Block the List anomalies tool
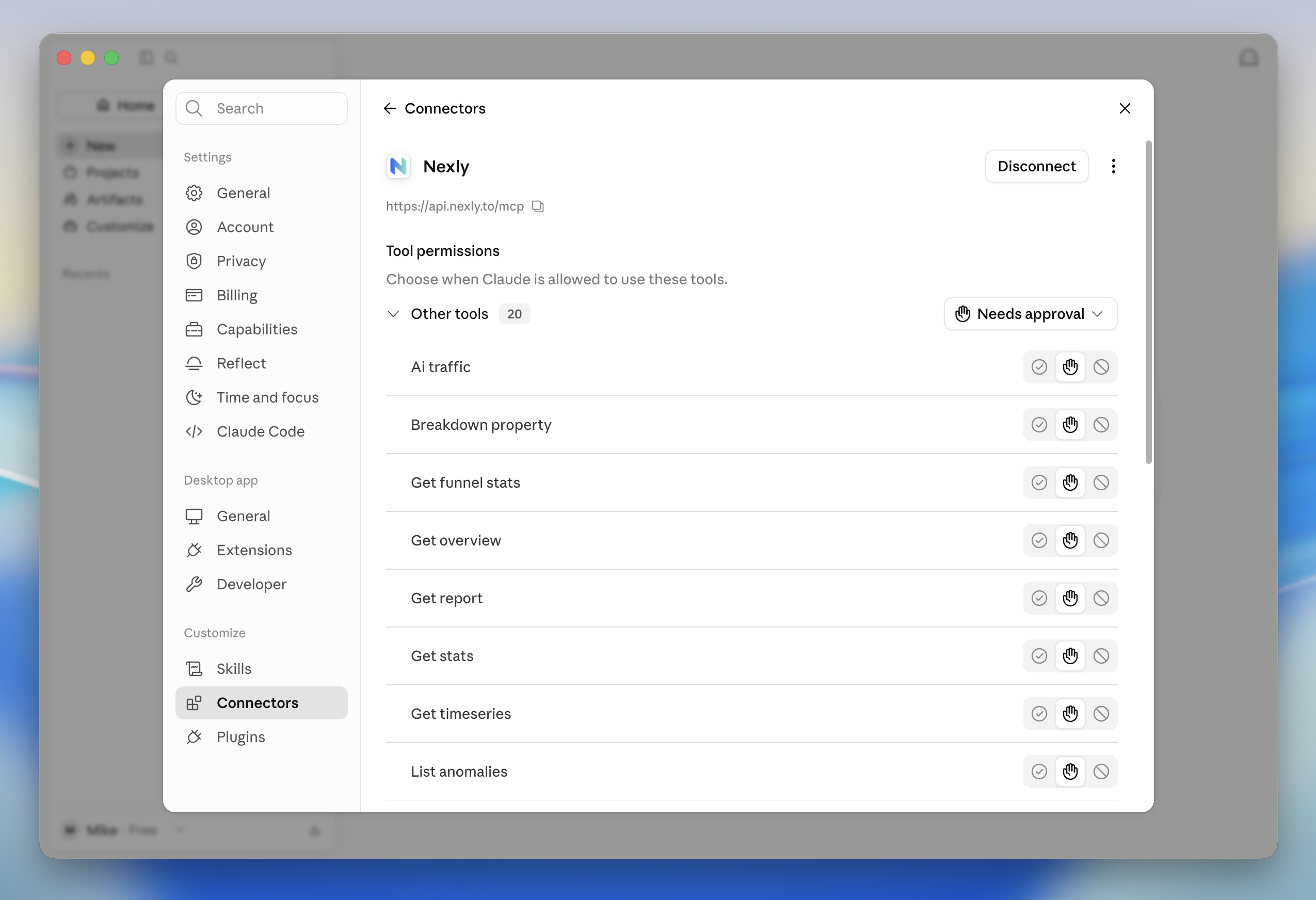Viewport: 1316px width, 900px height. pyautogui.click(x=1101, y=772)
